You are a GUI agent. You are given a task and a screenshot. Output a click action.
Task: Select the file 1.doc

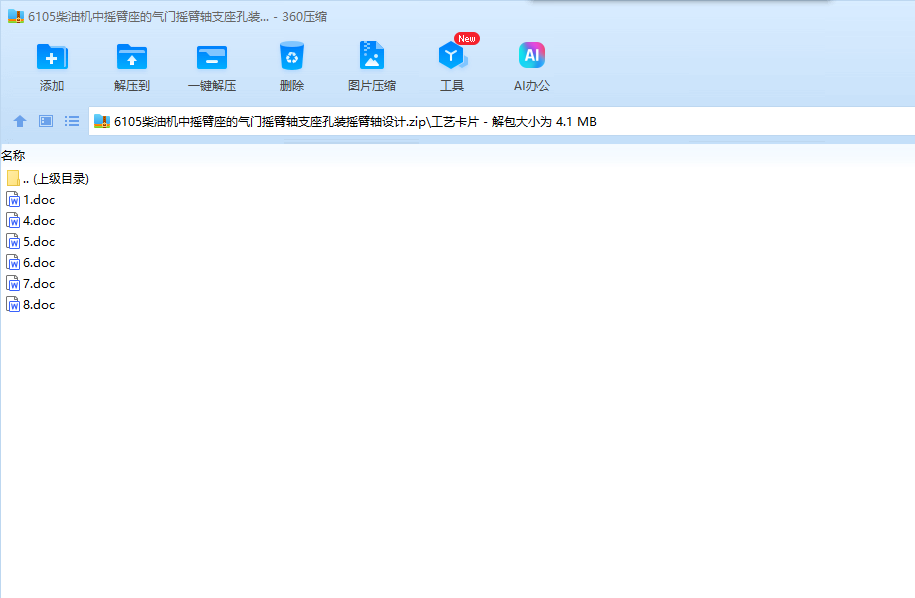(30, 200)
